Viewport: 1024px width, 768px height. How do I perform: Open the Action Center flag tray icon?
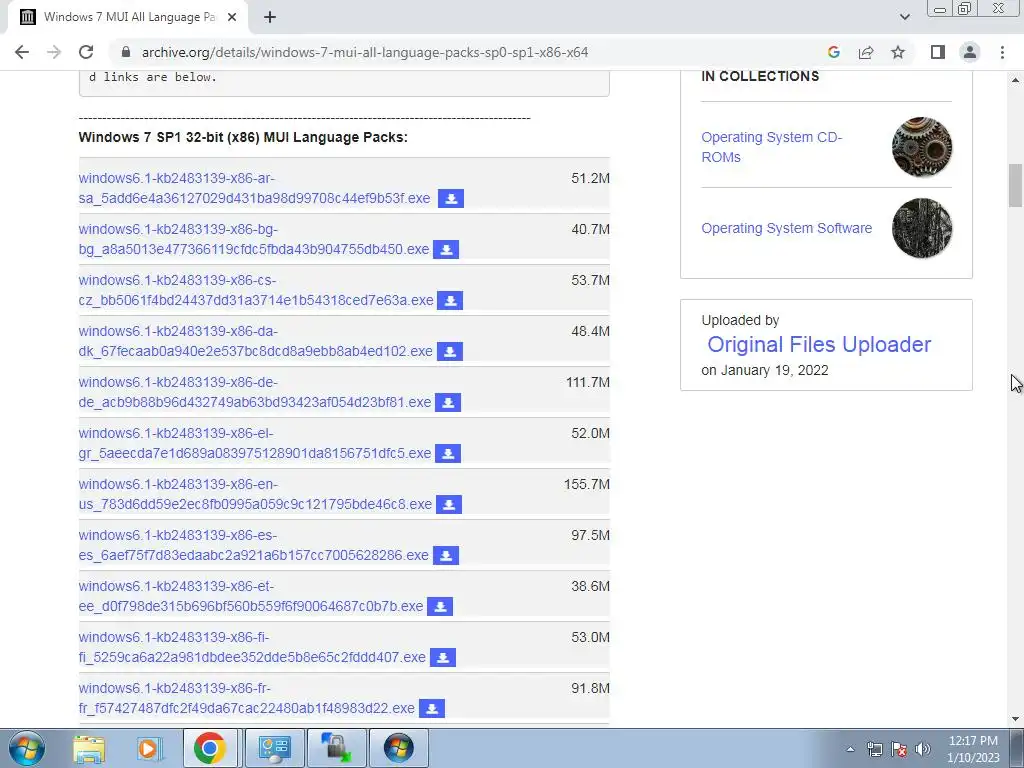(x=899, y=749)
